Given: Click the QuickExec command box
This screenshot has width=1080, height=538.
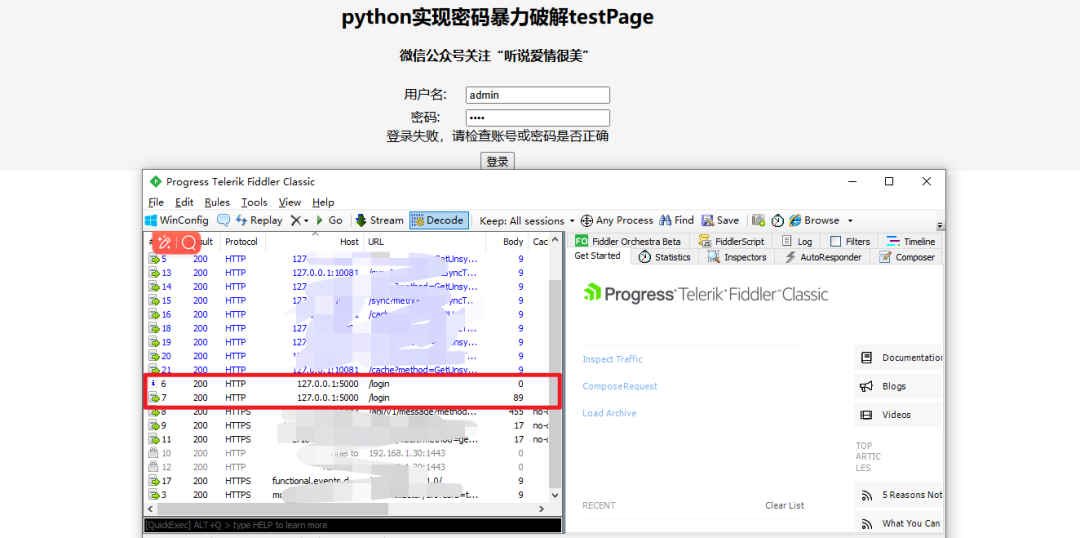Looking at the screenshot, I should 353,525.
